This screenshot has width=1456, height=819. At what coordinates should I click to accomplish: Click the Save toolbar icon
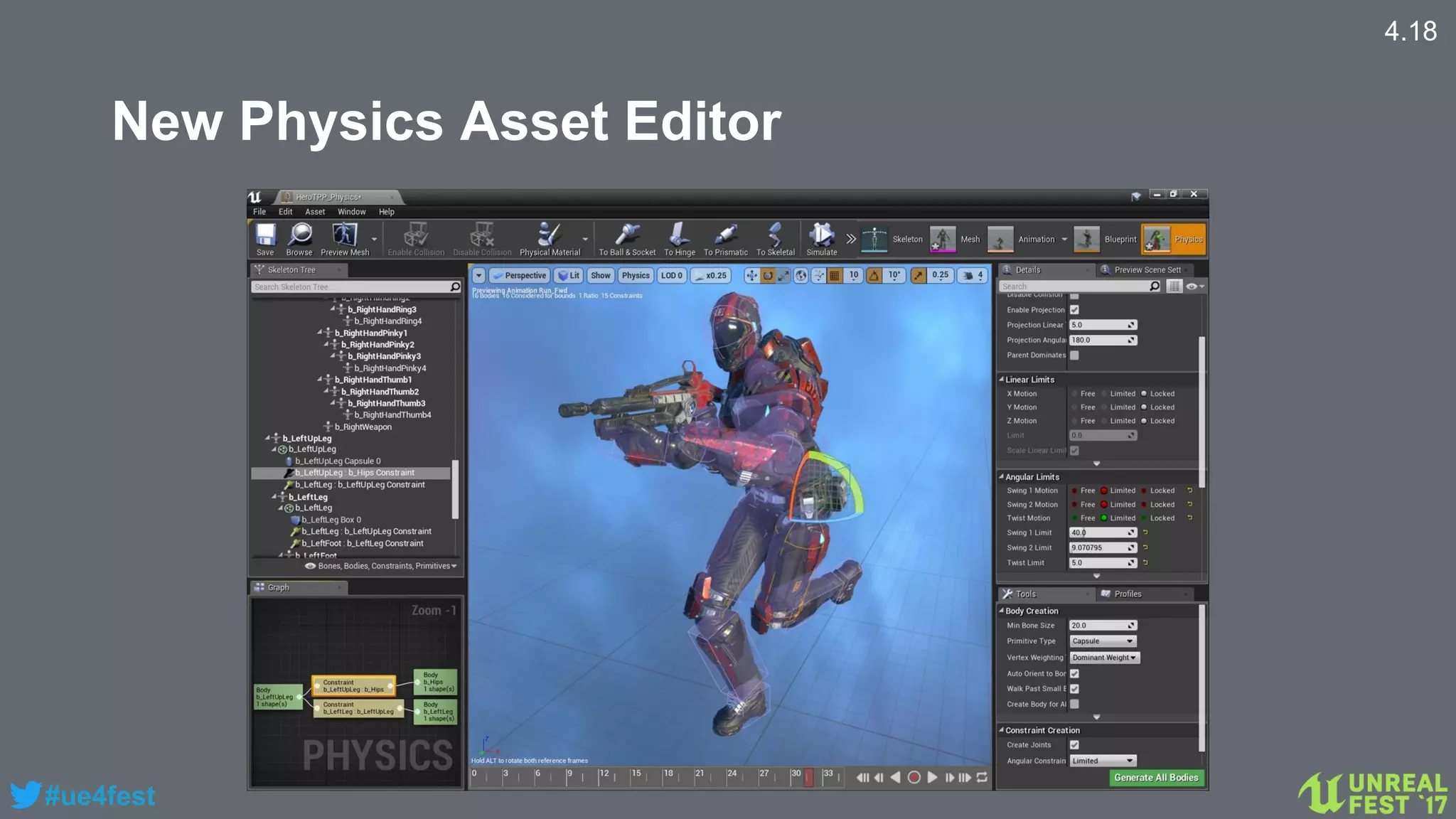[x=265, y=239]
